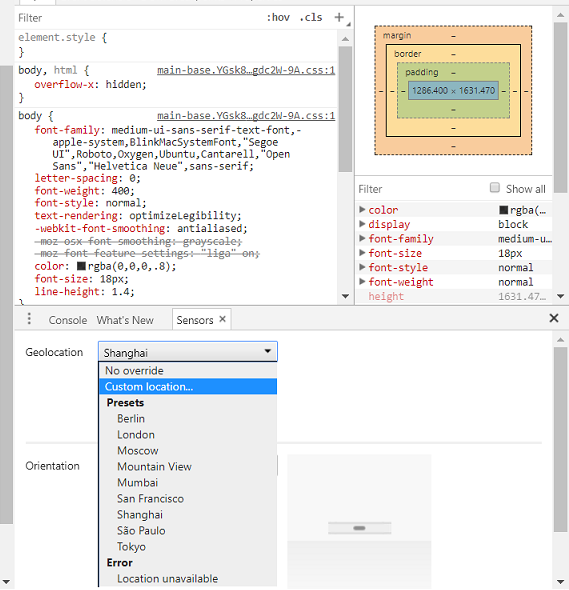Select Shanghai preset in list

[188, 514]
